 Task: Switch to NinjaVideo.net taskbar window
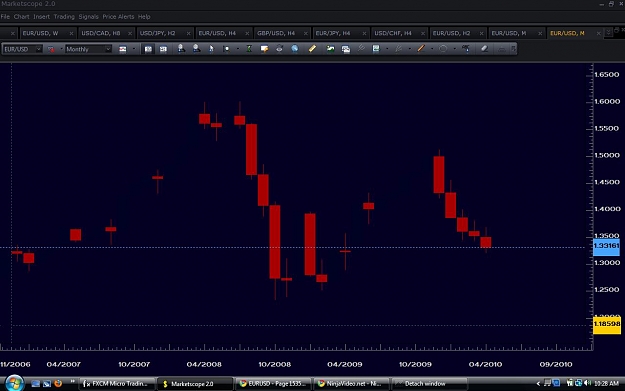point(351,384)
